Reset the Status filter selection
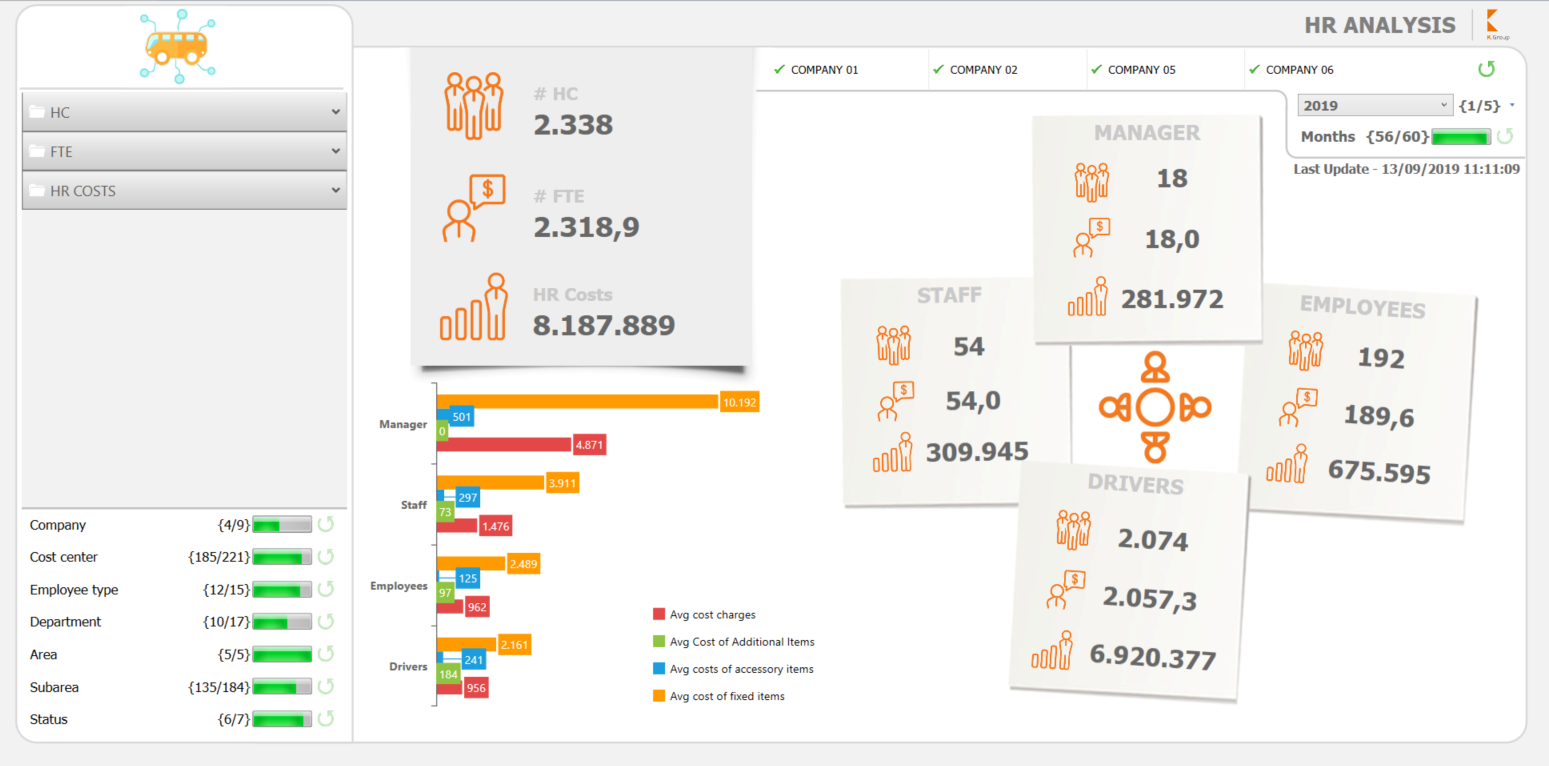1549x766 pixels. [325, 719]
